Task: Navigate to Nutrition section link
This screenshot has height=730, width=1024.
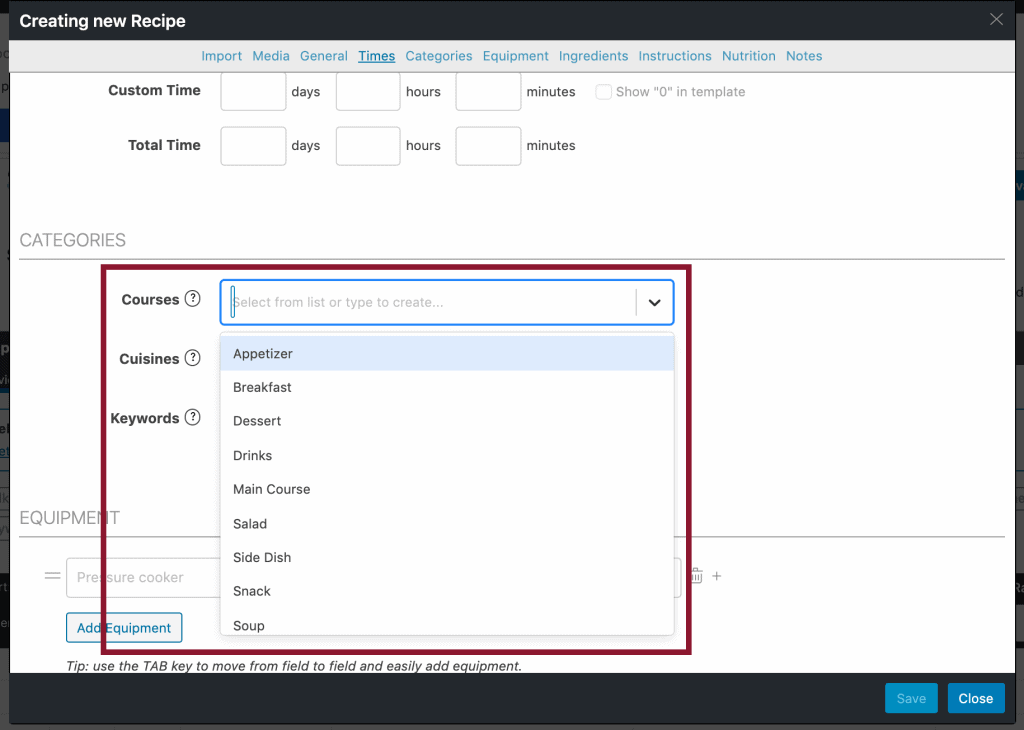Action: tap(749, 56)
